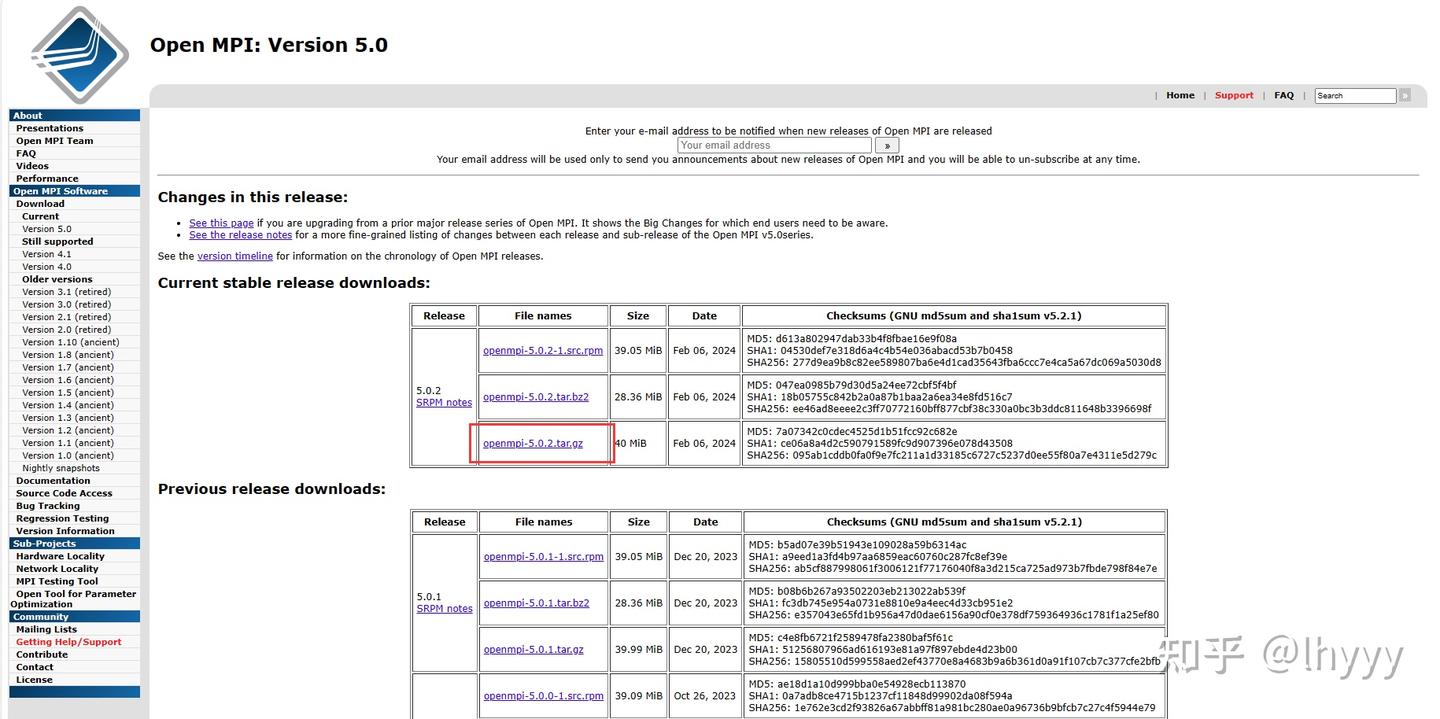This screenshot has height=719, width=1440.
Task: Click the About sidebar header
Action: (75, 116)
